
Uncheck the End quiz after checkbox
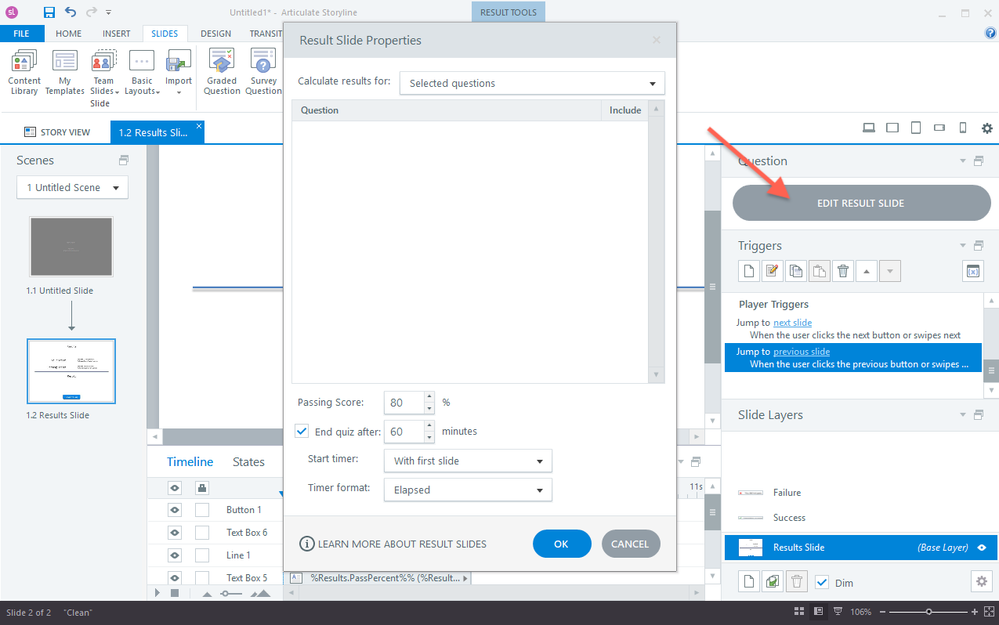(x=303, y=432)
